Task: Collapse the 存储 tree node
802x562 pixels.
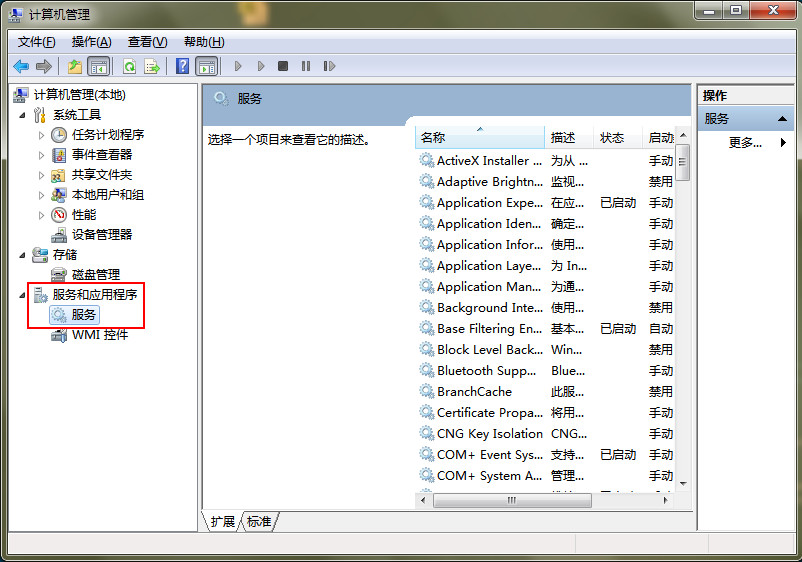Action: coord(22,255)
